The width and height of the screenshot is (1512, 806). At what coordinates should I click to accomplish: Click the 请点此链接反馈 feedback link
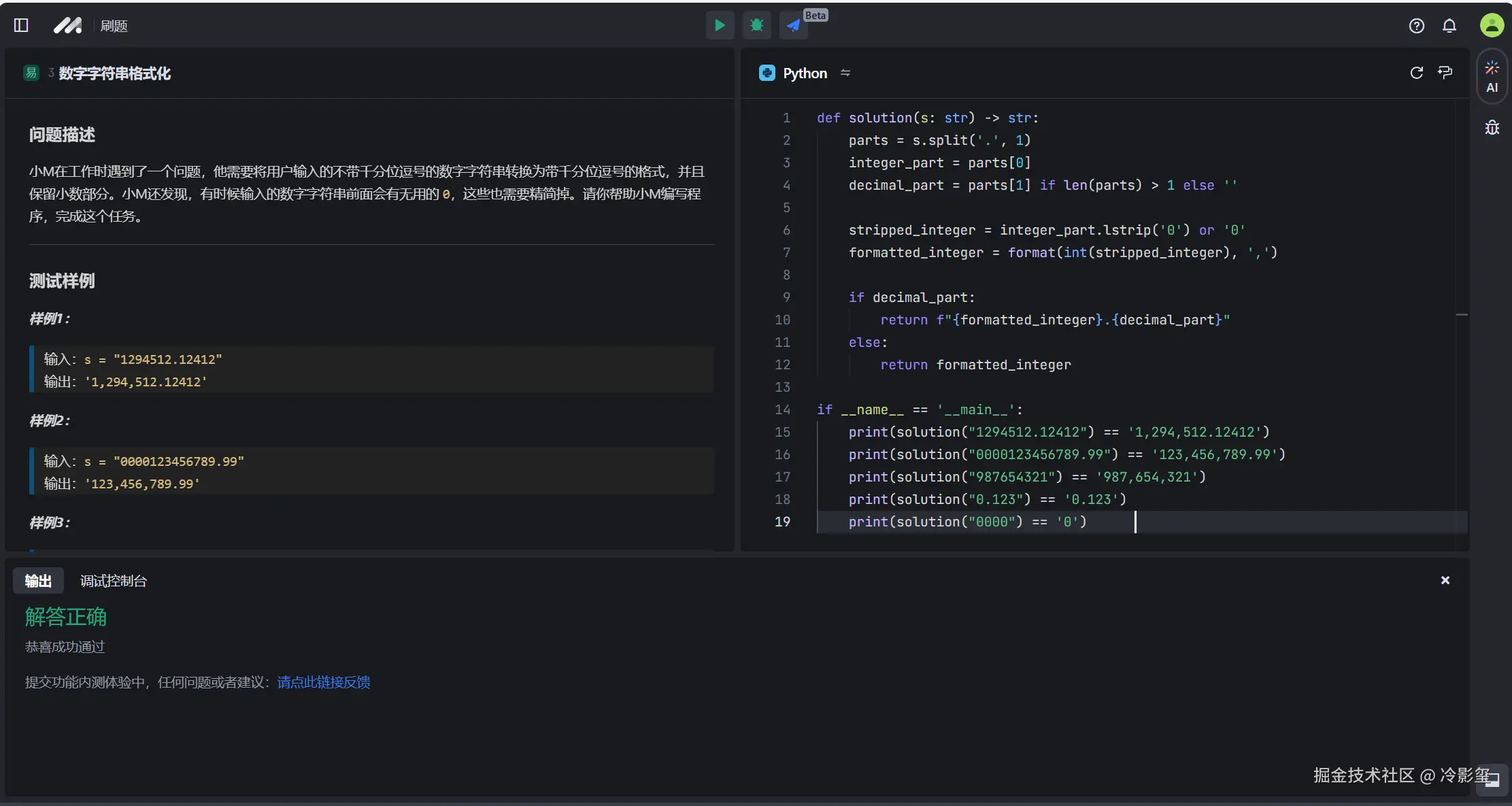[324, 682]
